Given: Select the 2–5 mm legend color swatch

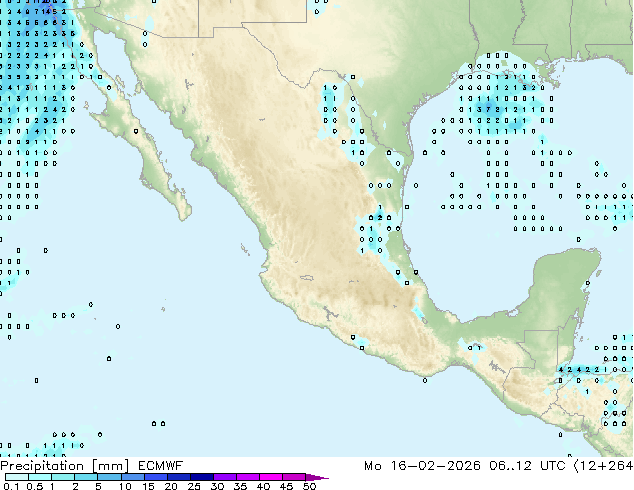Looking at the screenshot, I should click(86, 477).
